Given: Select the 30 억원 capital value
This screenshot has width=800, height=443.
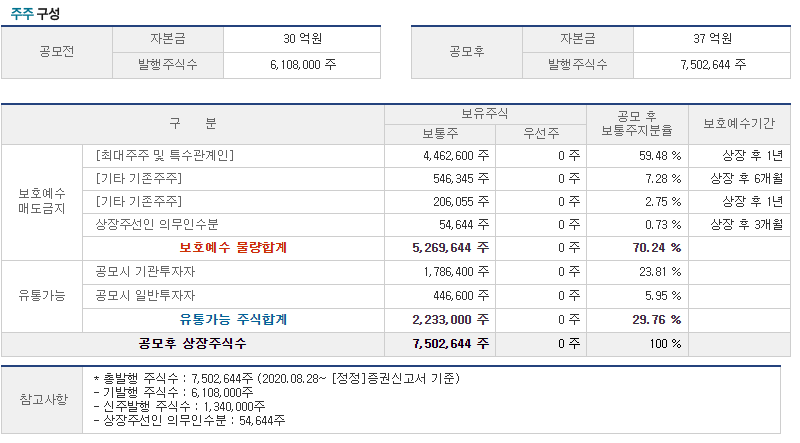Looking at the screenshot, I should pyautogui.click(x=303, y=39).
